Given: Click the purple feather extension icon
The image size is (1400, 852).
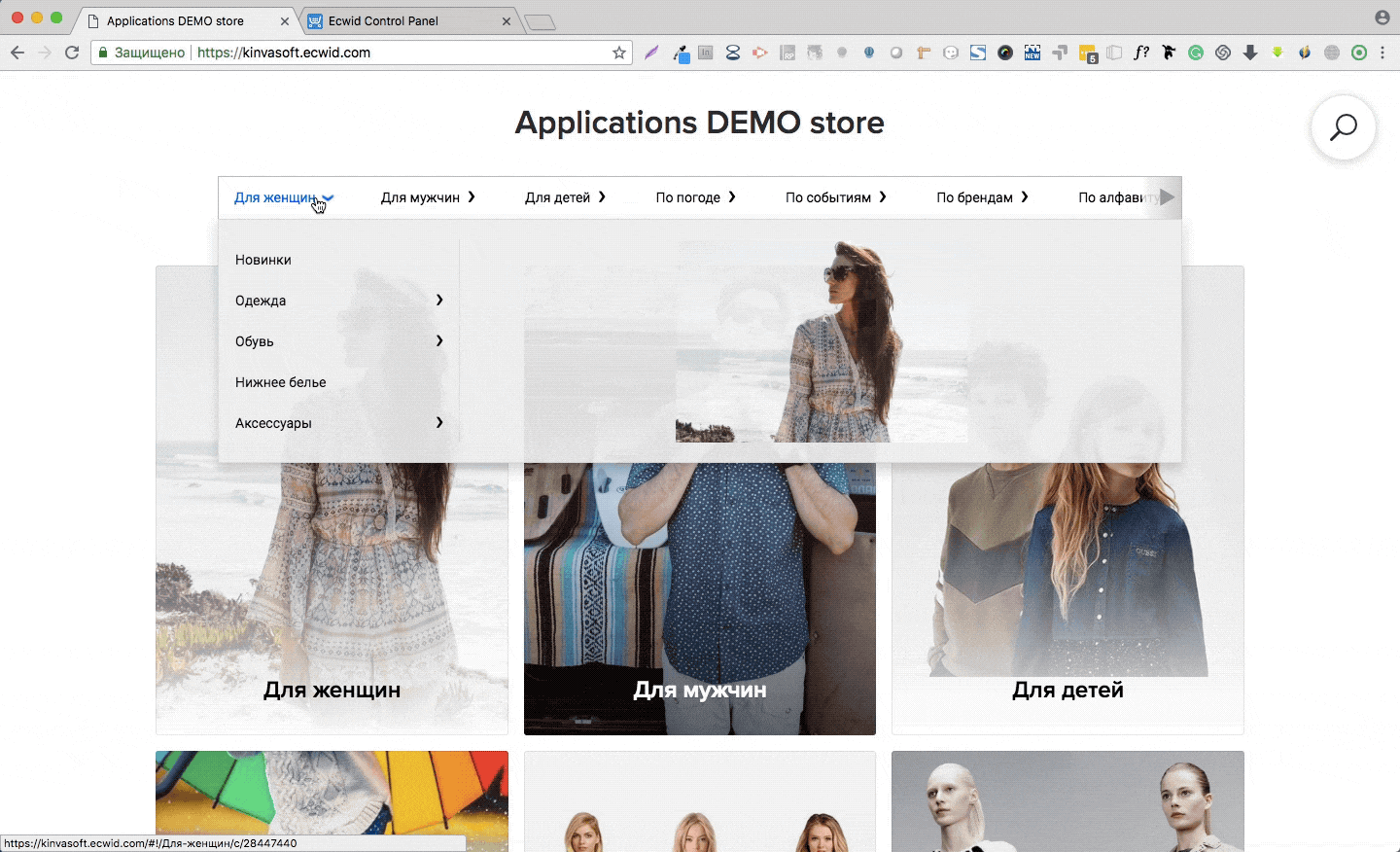Looking at the screenshot, I should 651,53.
